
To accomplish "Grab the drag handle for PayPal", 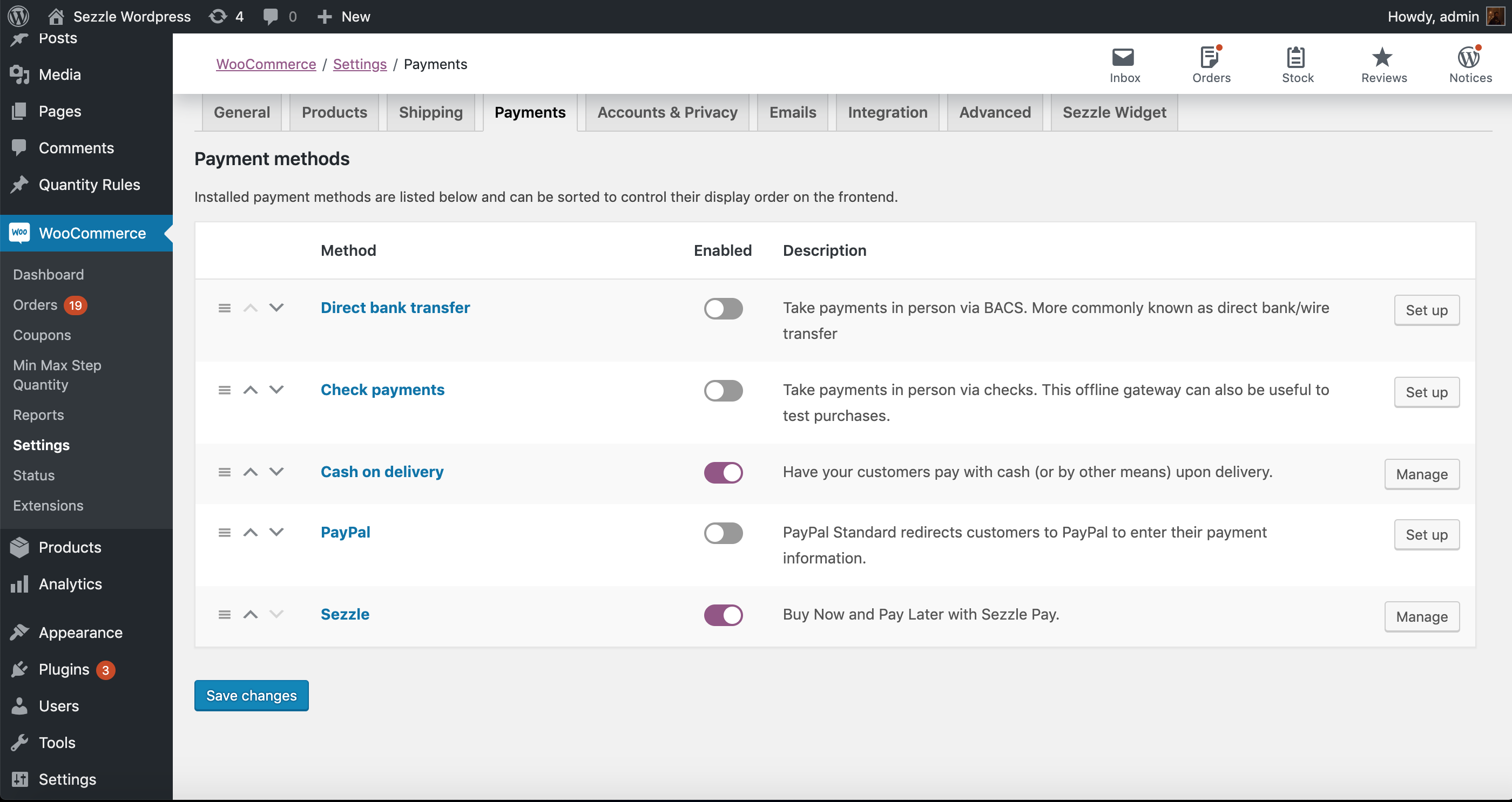I will click(224, 533).
